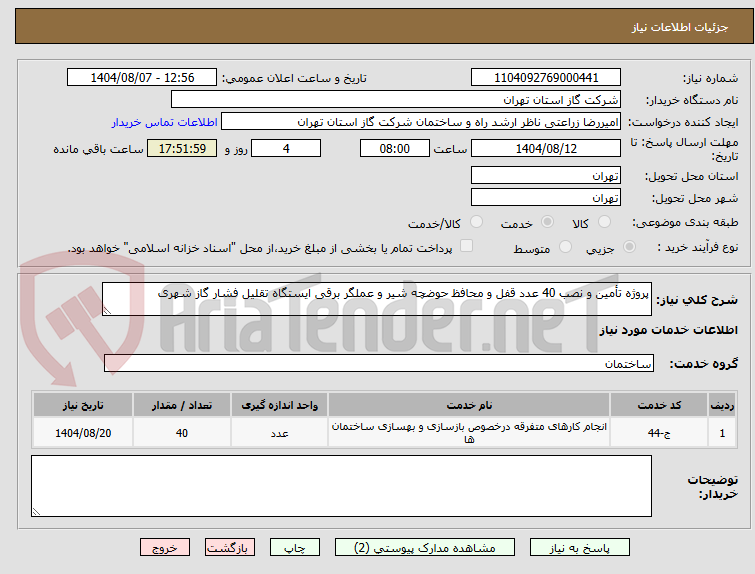755x574 pixels.
Task: Click the شهر محل تحویل field
Action: pyautogui.click(x=546, y=197)
